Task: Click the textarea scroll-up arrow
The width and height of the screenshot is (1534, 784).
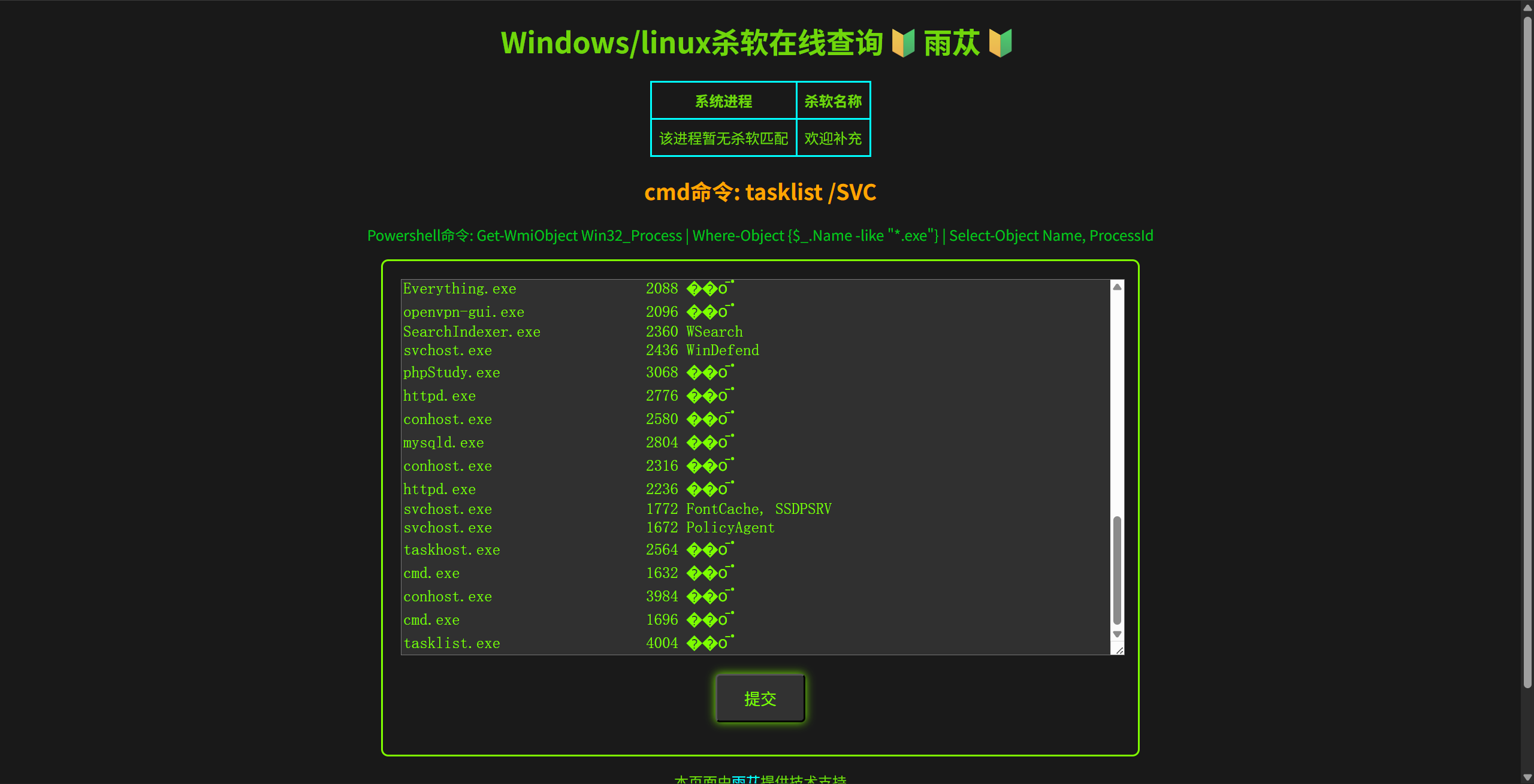Action: (x=1117, y=287)
